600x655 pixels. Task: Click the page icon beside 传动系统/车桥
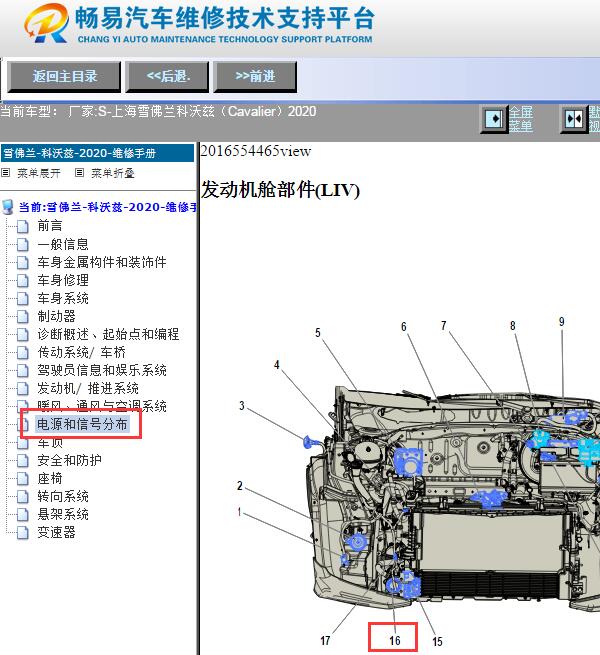pos(23,352)
